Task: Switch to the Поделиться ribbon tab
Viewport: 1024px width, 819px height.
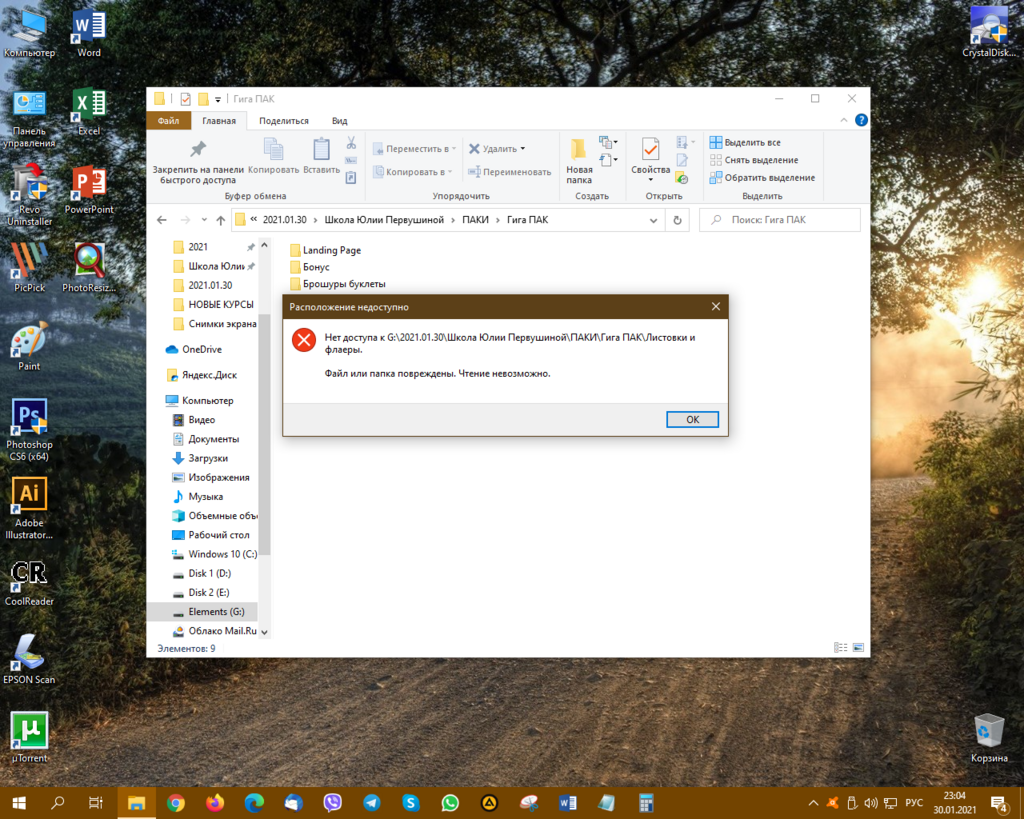Action: 283,120
